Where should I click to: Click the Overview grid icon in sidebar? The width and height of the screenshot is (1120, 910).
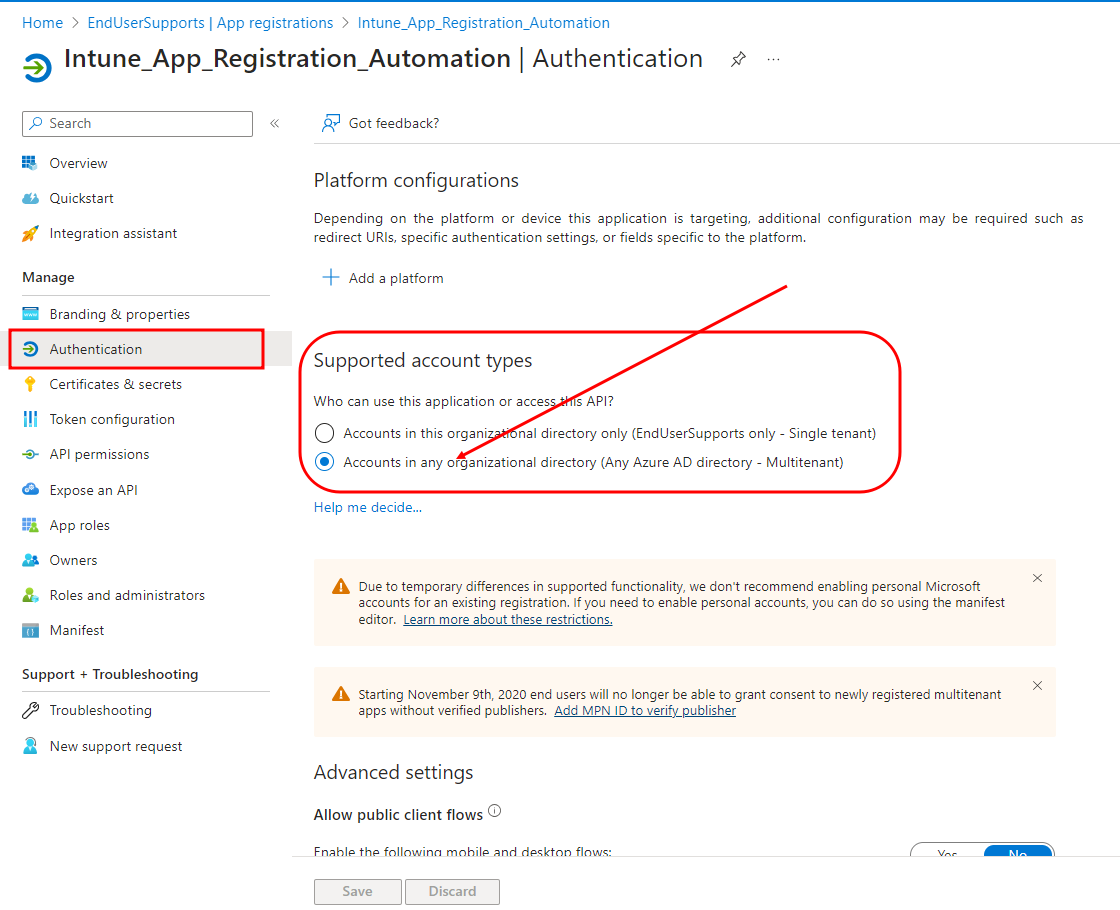(x=30, y=163)
